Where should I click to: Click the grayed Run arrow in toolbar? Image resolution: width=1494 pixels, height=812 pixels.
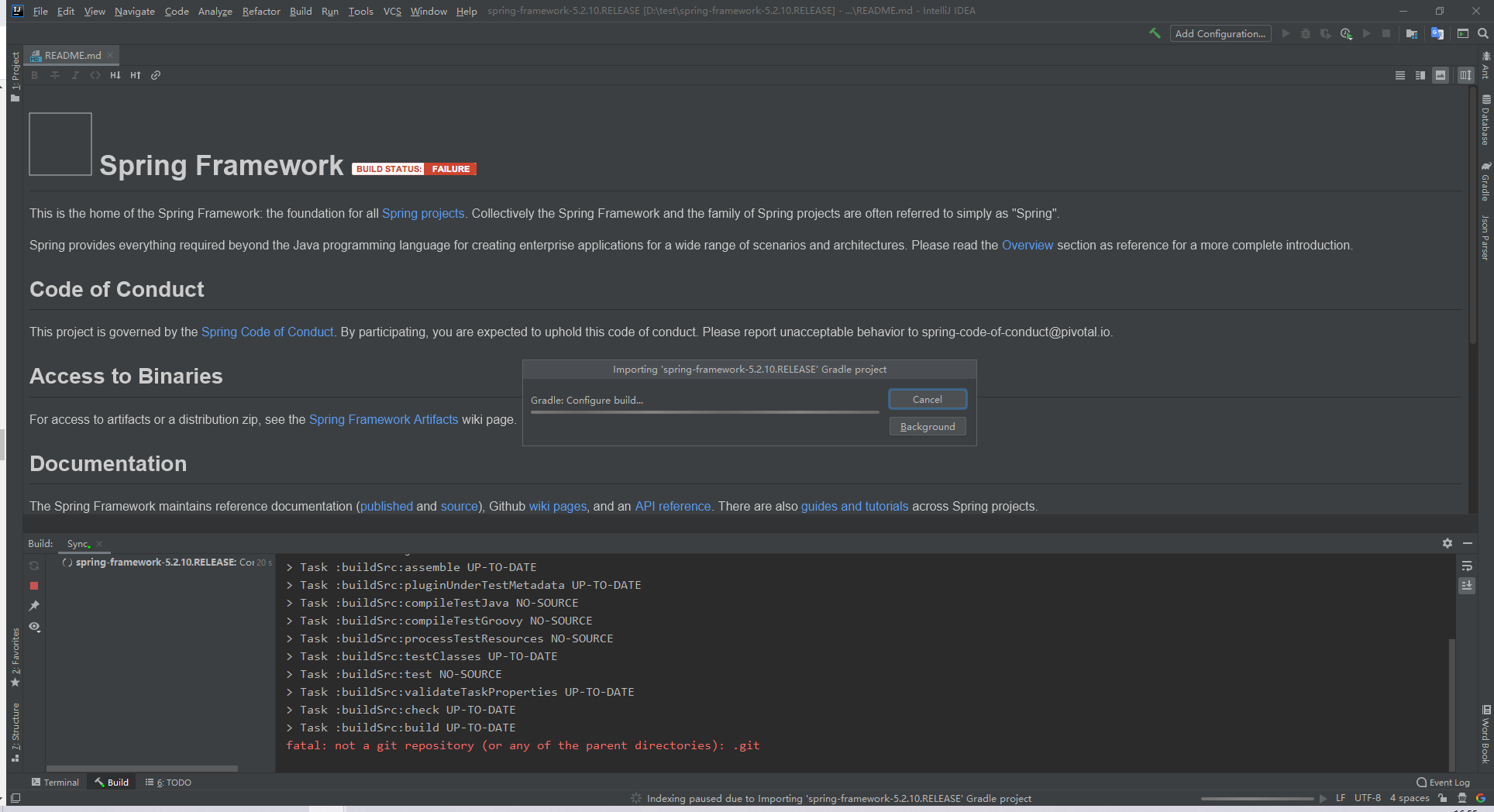(1286, 33)
